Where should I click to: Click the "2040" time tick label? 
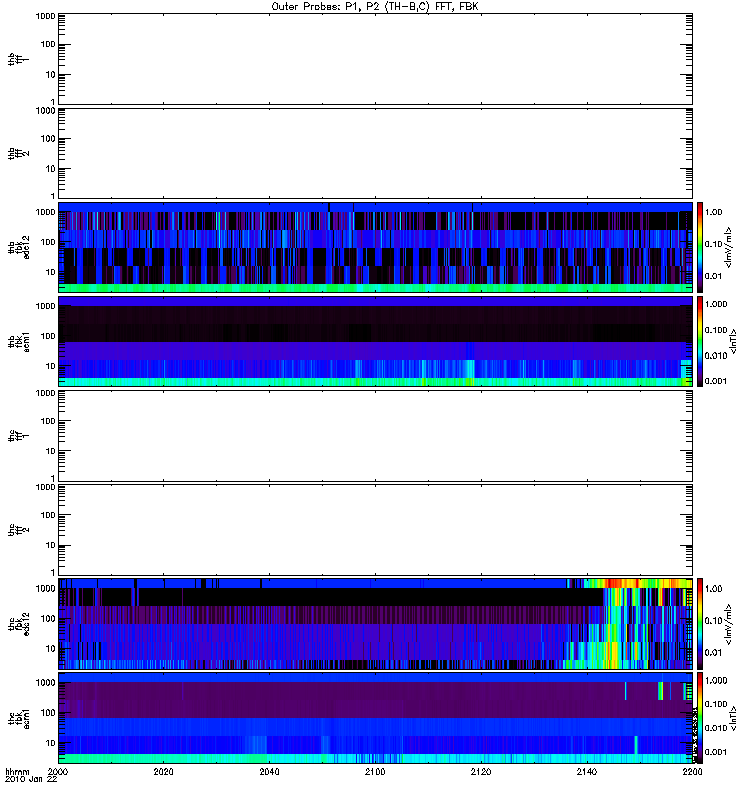click(269, 772)
